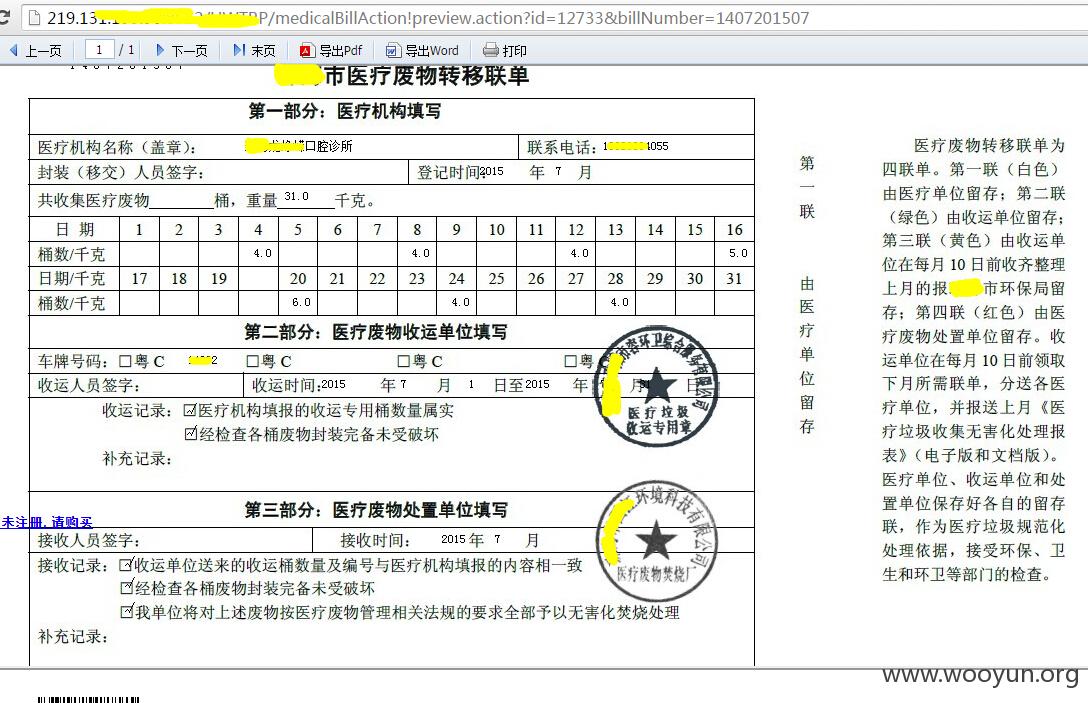Click the 6.0 value under date 20
1088x703 pixels.
coord(301,303)
